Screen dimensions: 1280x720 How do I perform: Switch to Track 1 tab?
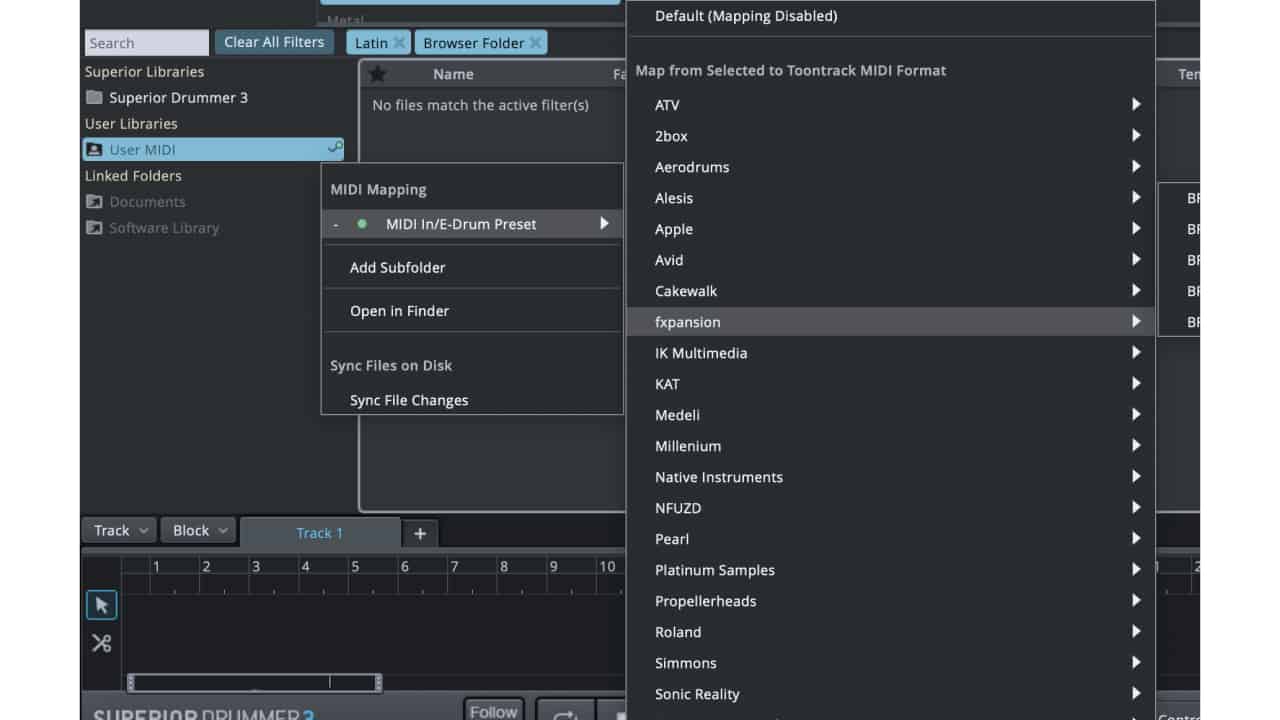point(320,533)
